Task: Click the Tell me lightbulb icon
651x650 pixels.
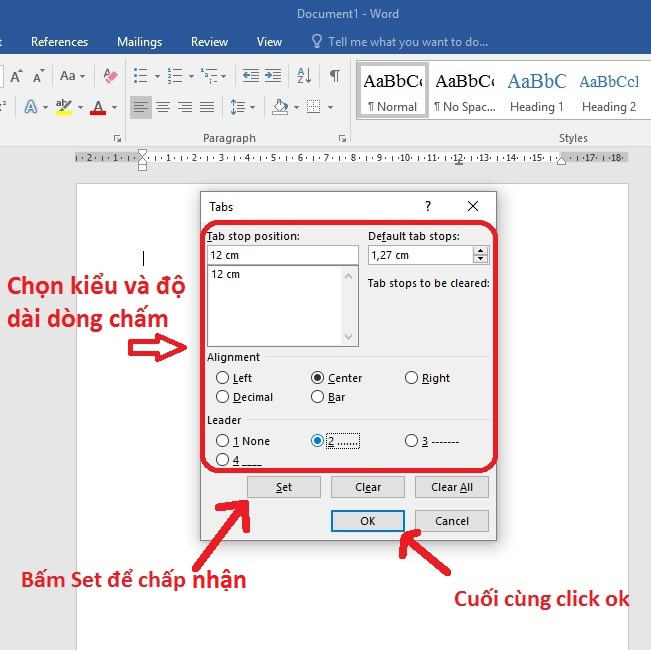Action: pos(317,42)
